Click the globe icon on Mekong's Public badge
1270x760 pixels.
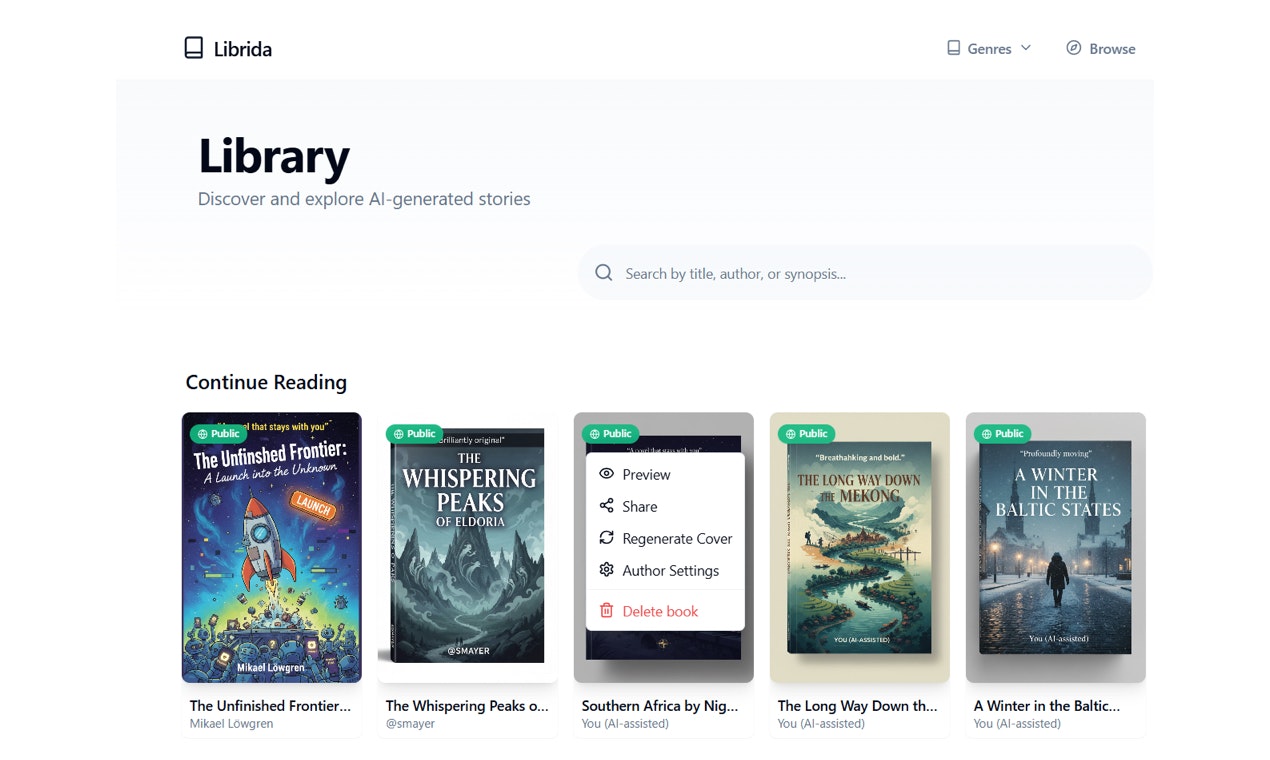click(789, 433)
